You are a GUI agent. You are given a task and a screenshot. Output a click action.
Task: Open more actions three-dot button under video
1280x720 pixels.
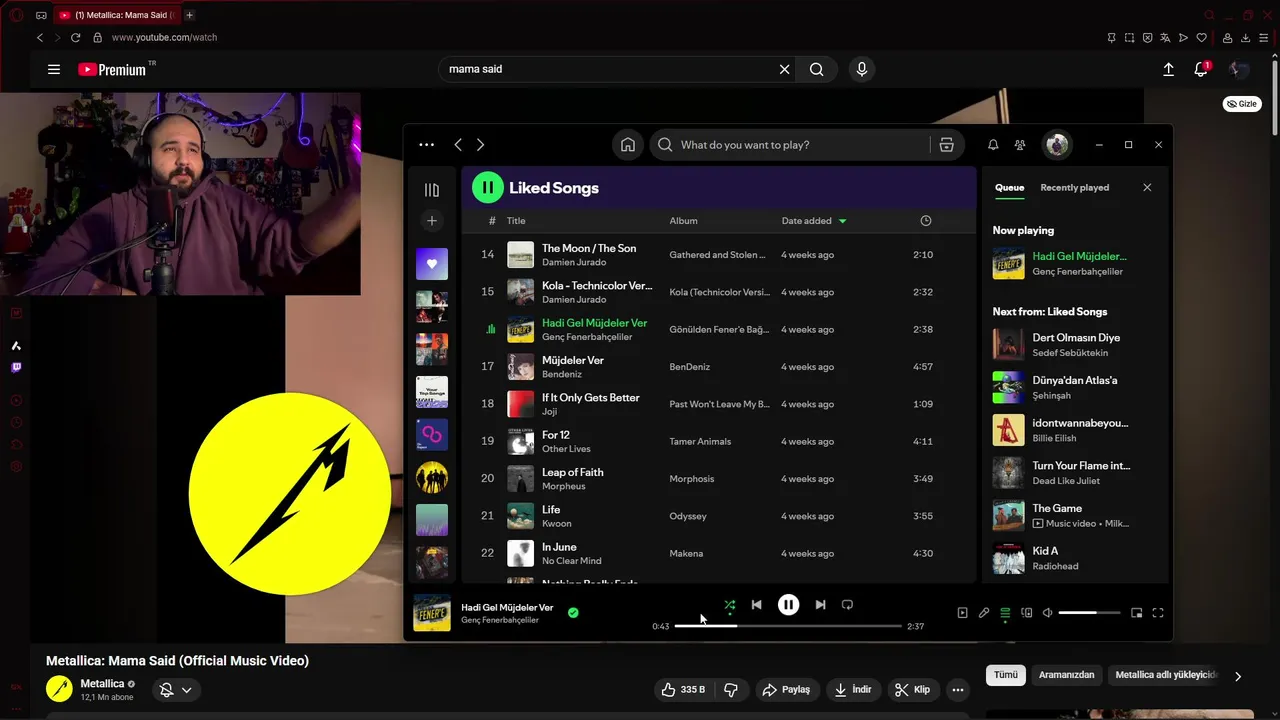coord(958,690)
